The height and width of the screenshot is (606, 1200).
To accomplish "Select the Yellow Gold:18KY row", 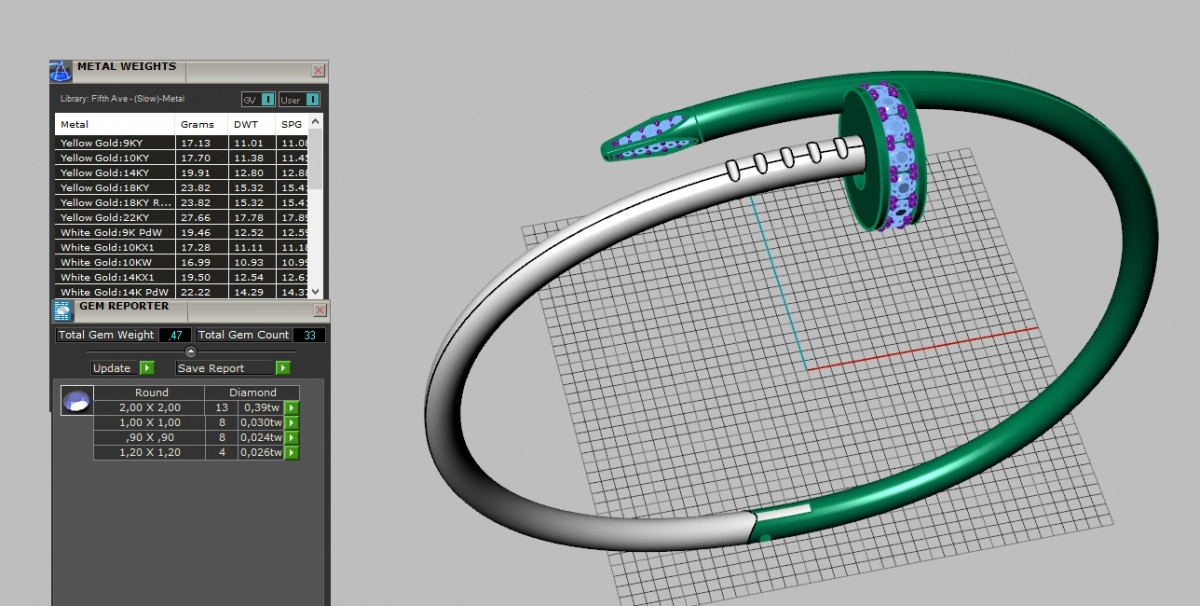I will (182, 188).
